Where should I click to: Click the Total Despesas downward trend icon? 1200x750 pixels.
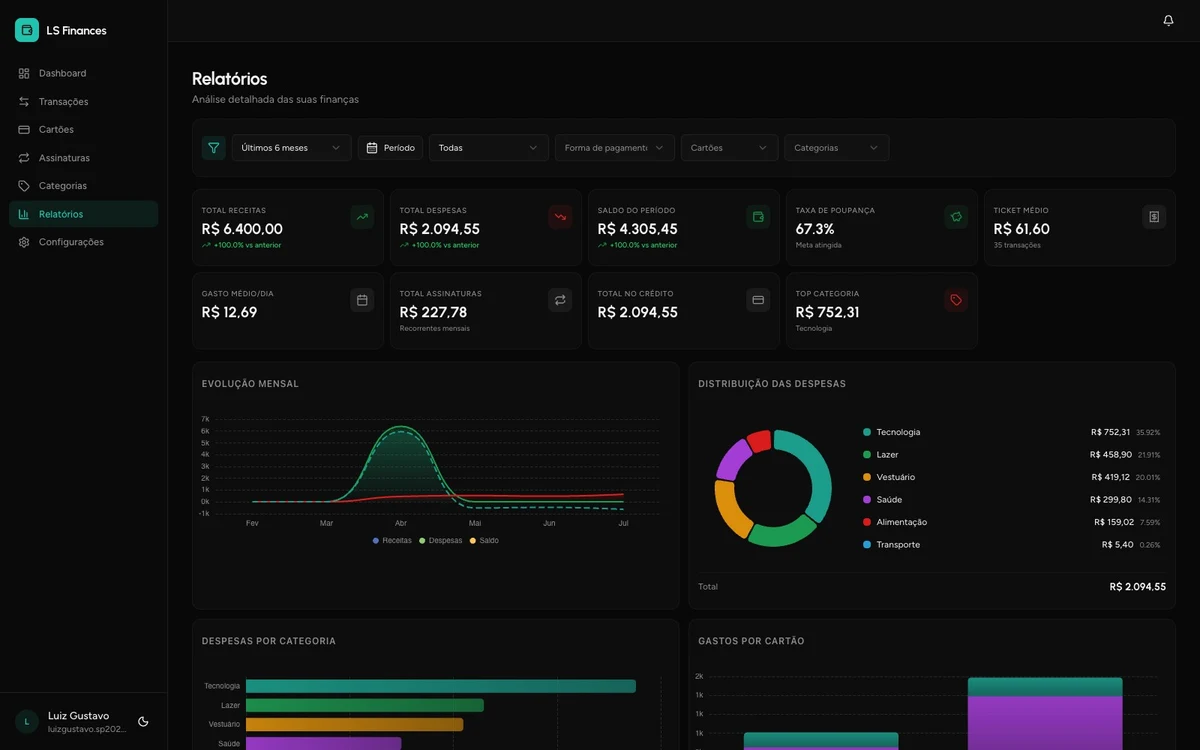[560, 217]
